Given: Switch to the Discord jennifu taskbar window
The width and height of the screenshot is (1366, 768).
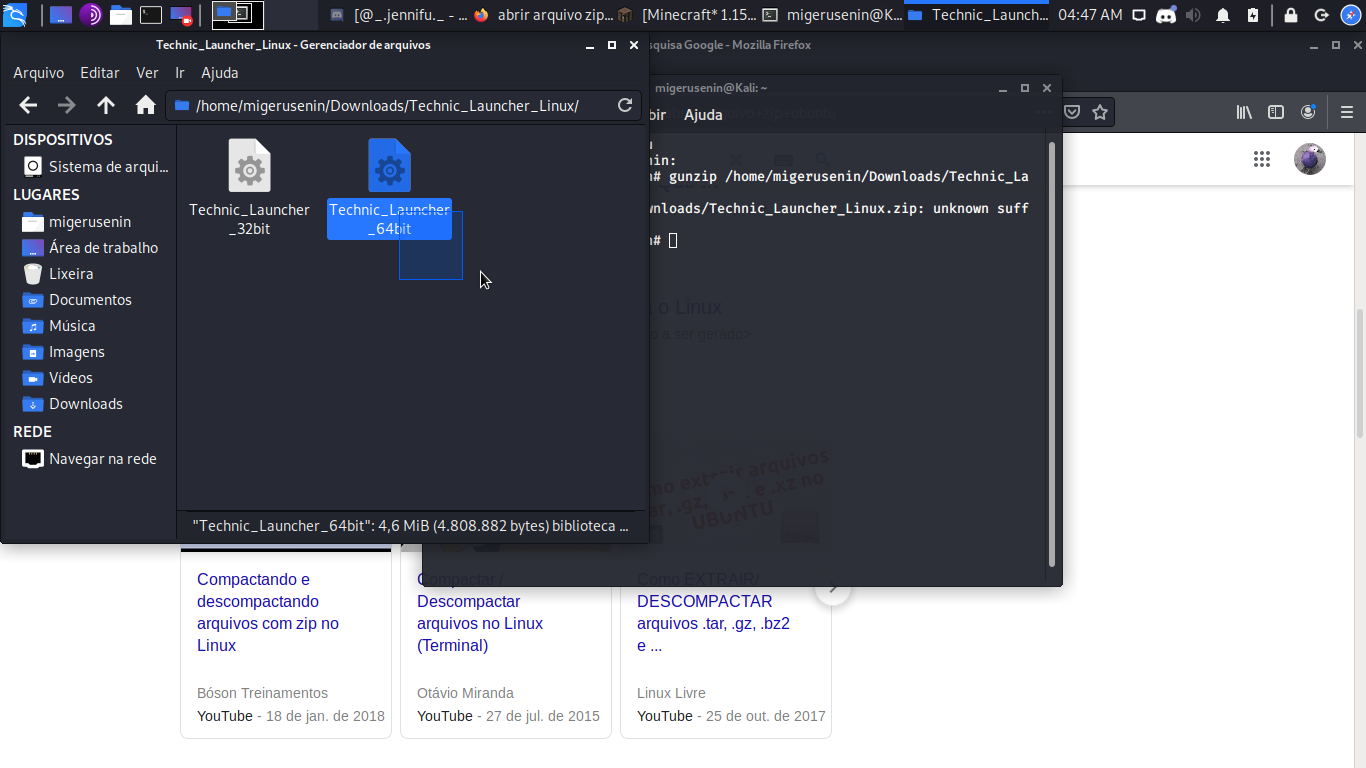Looking at the screenshot, I should pos(398,15).
